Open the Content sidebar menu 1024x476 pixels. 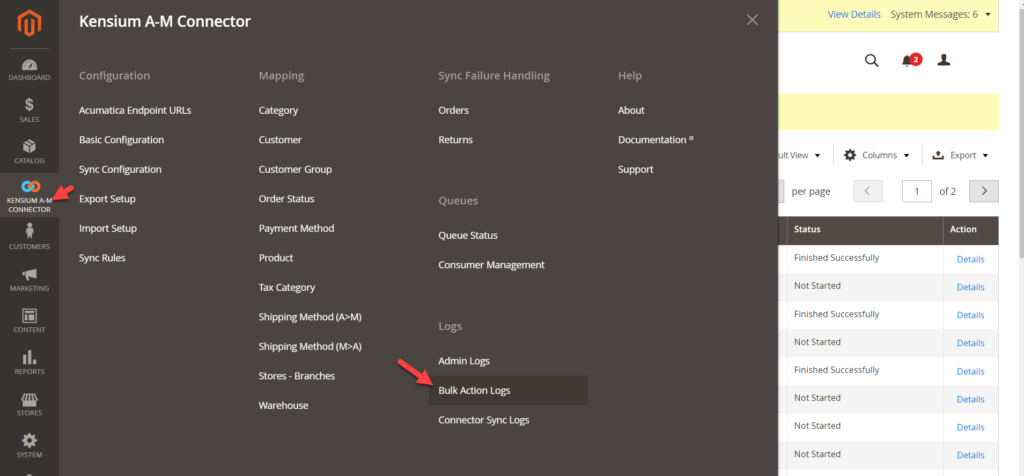(29, 321)
